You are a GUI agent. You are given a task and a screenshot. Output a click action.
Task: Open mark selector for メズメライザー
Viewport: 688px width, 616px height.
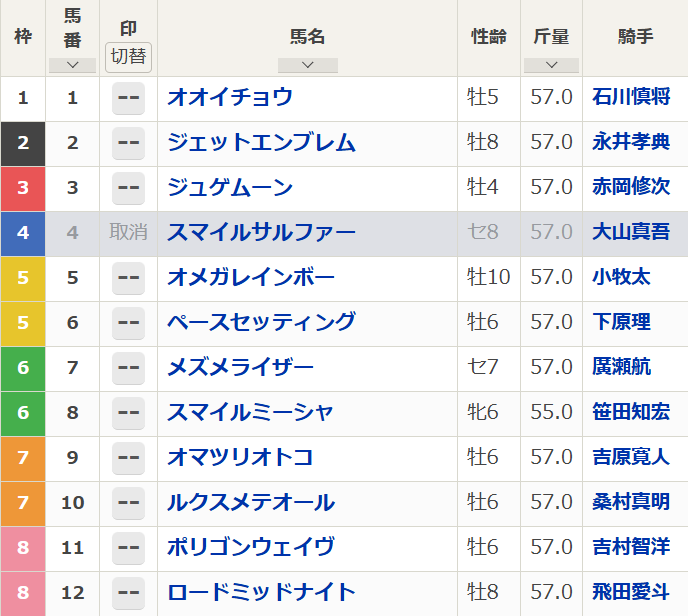[128, 368]
